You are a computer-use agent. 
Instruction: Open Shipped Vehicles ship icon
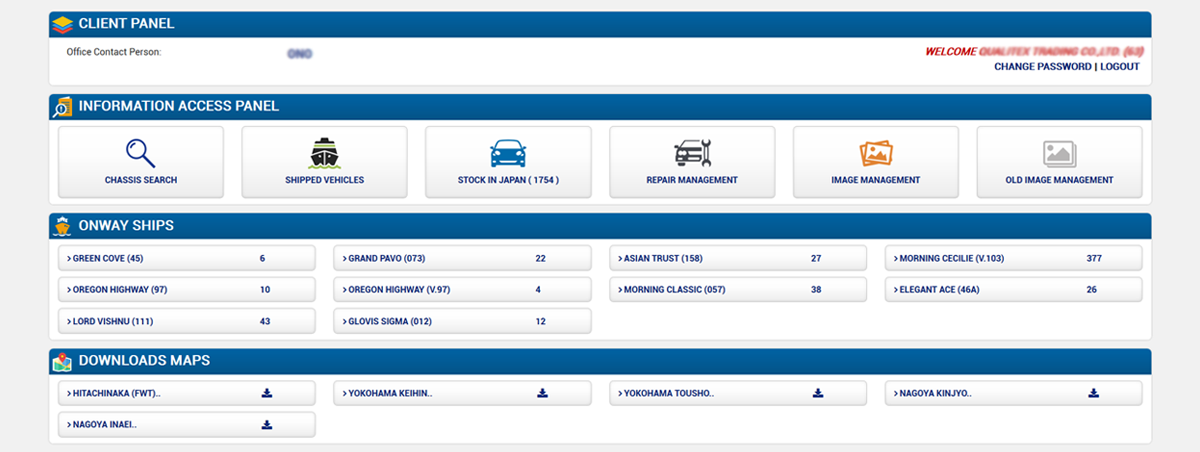pos(324,153)
